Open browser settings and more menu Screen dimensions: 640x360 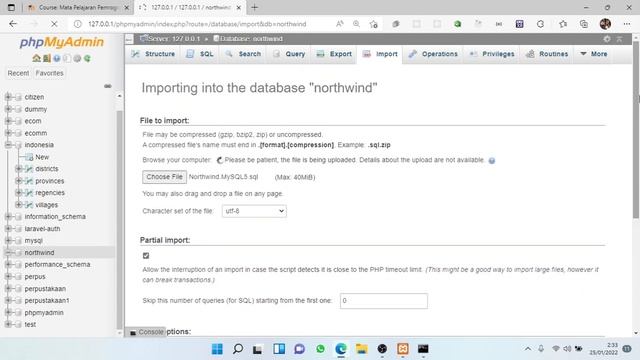(x=627, y=24)
